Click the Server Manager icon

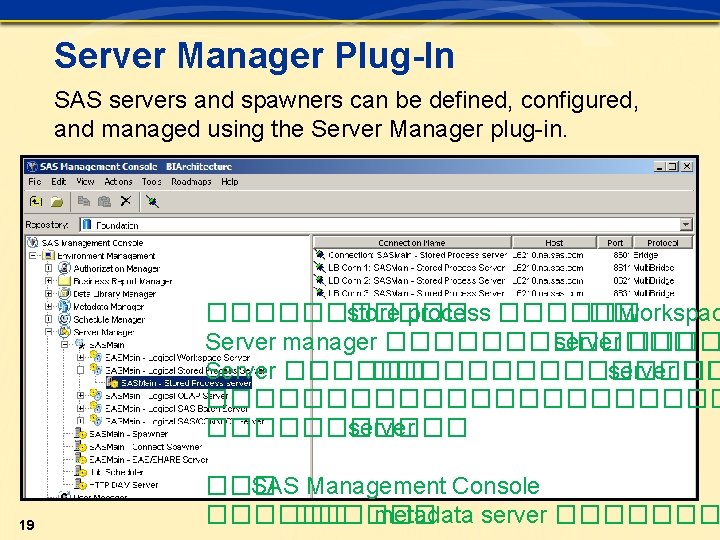[64, 332]
